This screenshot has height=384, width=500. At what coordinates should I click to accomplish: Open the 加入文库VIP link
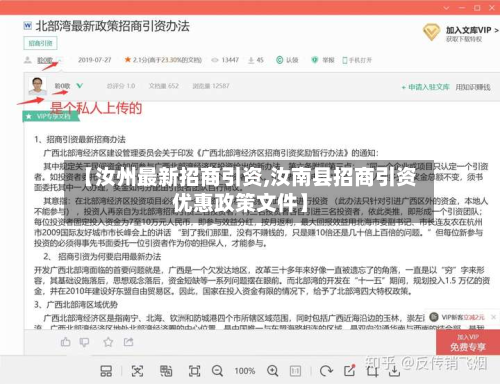tap(472, 30)
